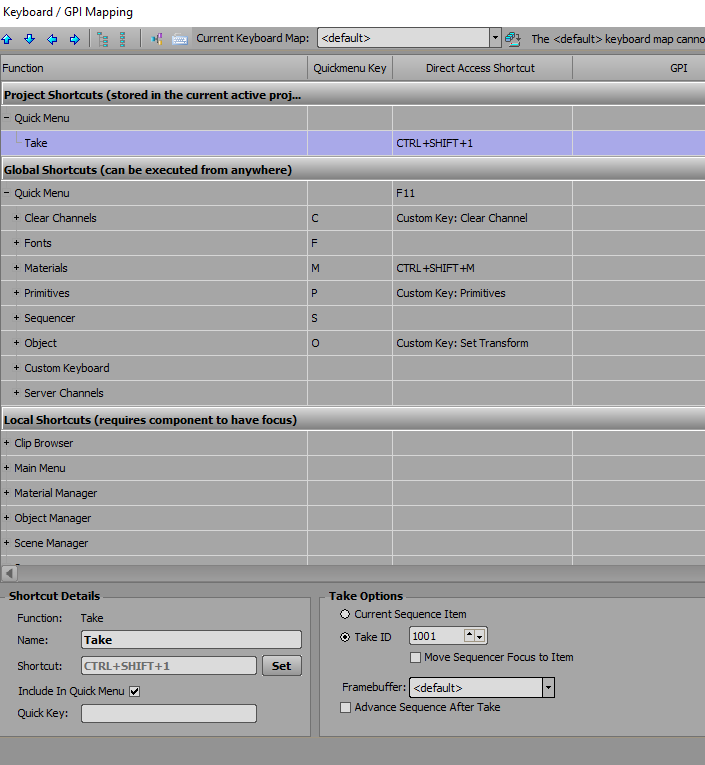Enable Advance Sequence After Take checkbox

tap(345, 707)
